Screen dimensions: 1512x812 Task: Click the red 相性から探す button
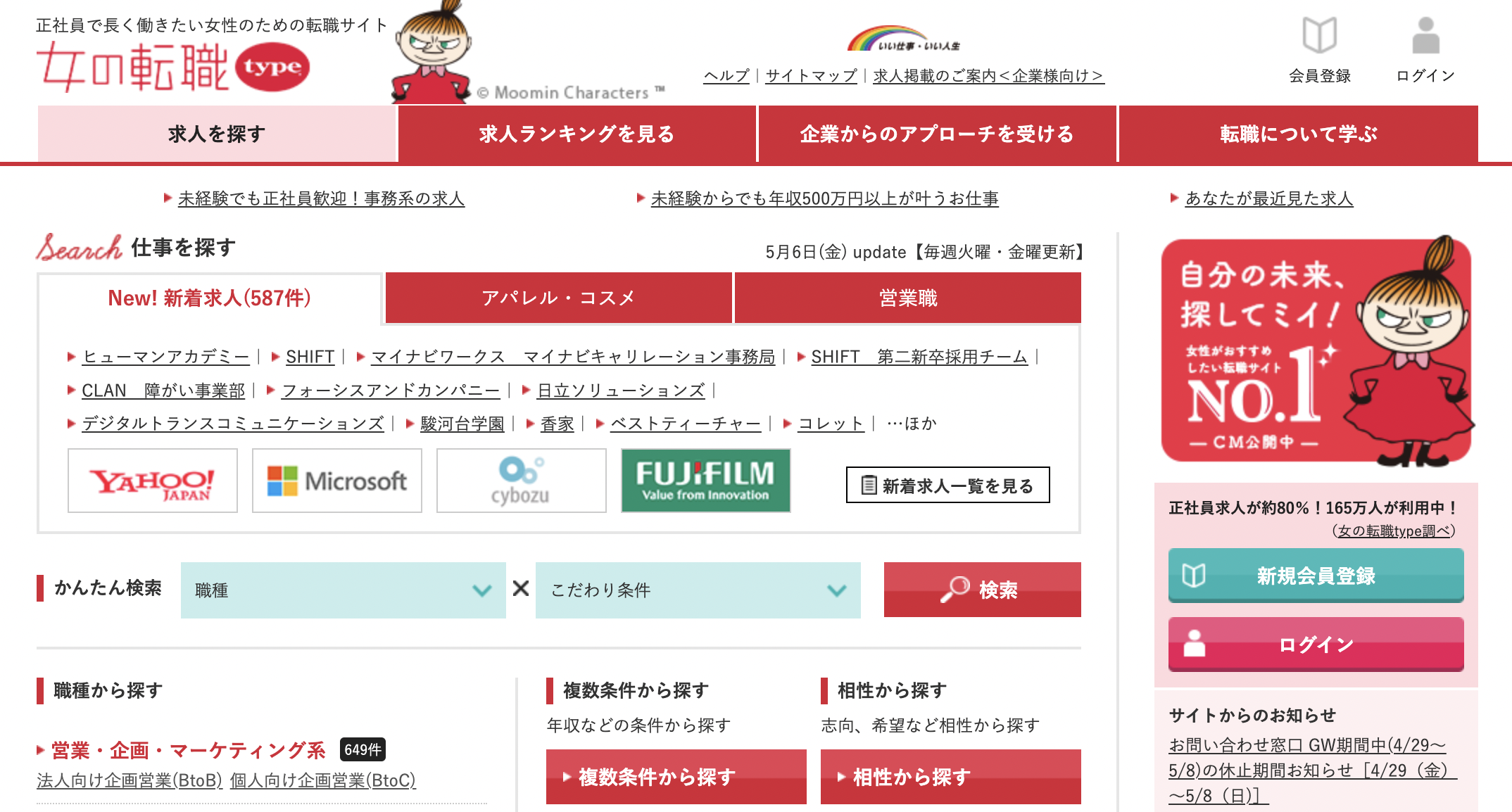click(951, 777)
